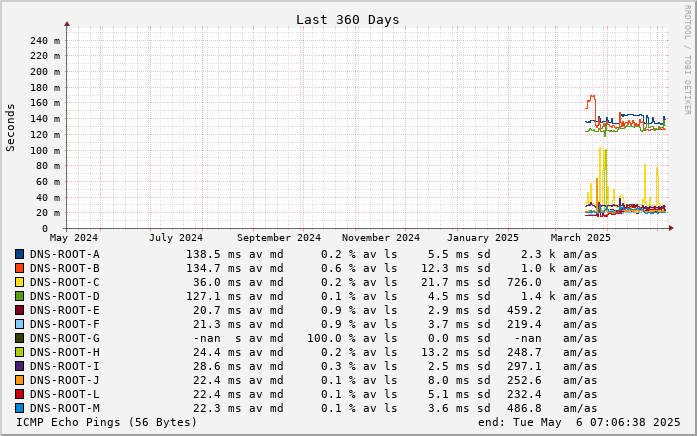Click the DNS-ROOT-F light blue color swatch
The width and height of the screenshot is (697, 436).
[x=20, y=324]
